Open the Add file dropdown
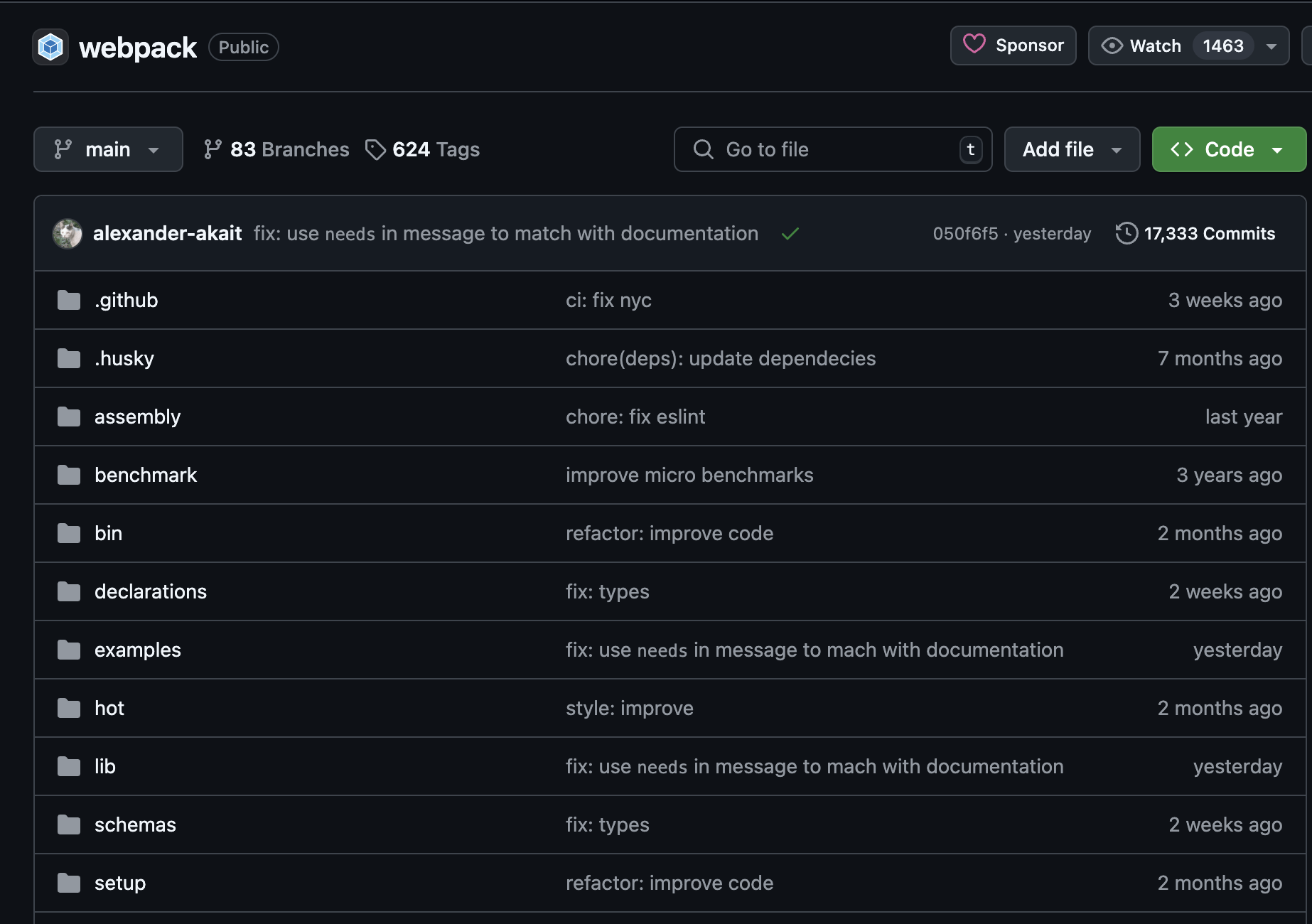Image resolution: width=1312 pixels, height=924 pixels. click(x=1072, y=149)
